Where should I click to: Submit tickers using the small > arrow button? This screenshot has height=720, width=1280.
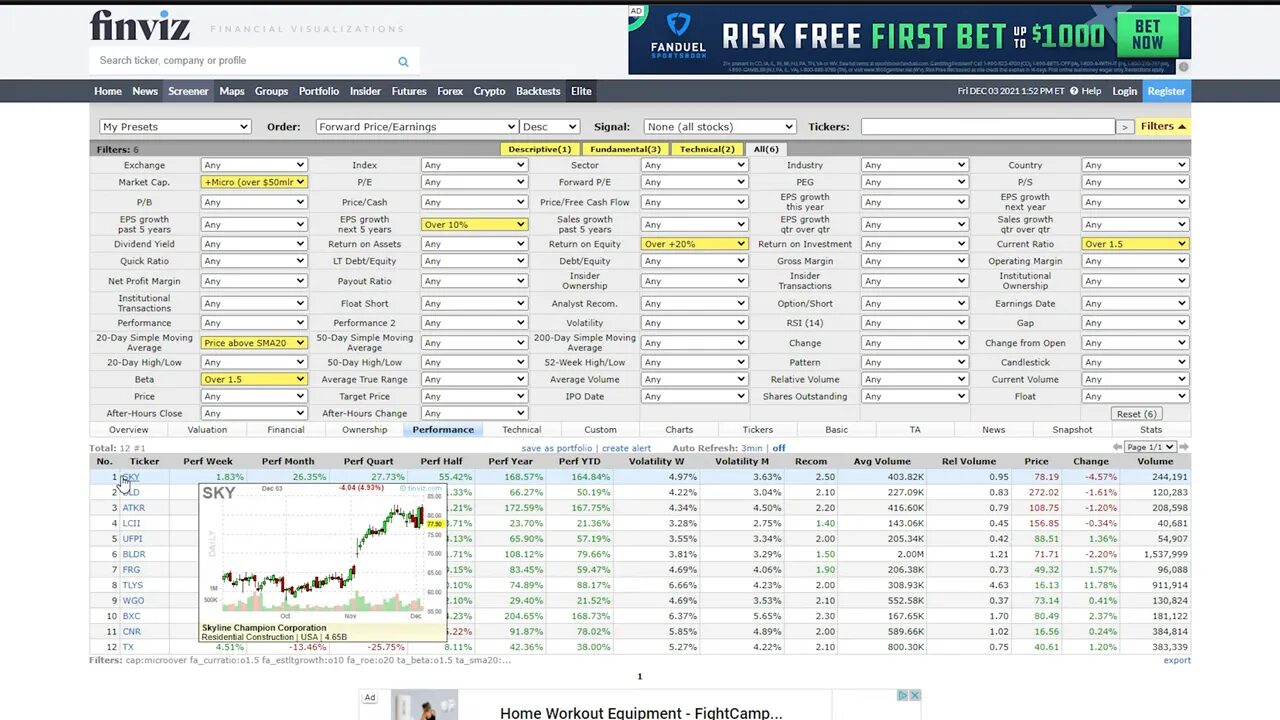[1124, 126]
